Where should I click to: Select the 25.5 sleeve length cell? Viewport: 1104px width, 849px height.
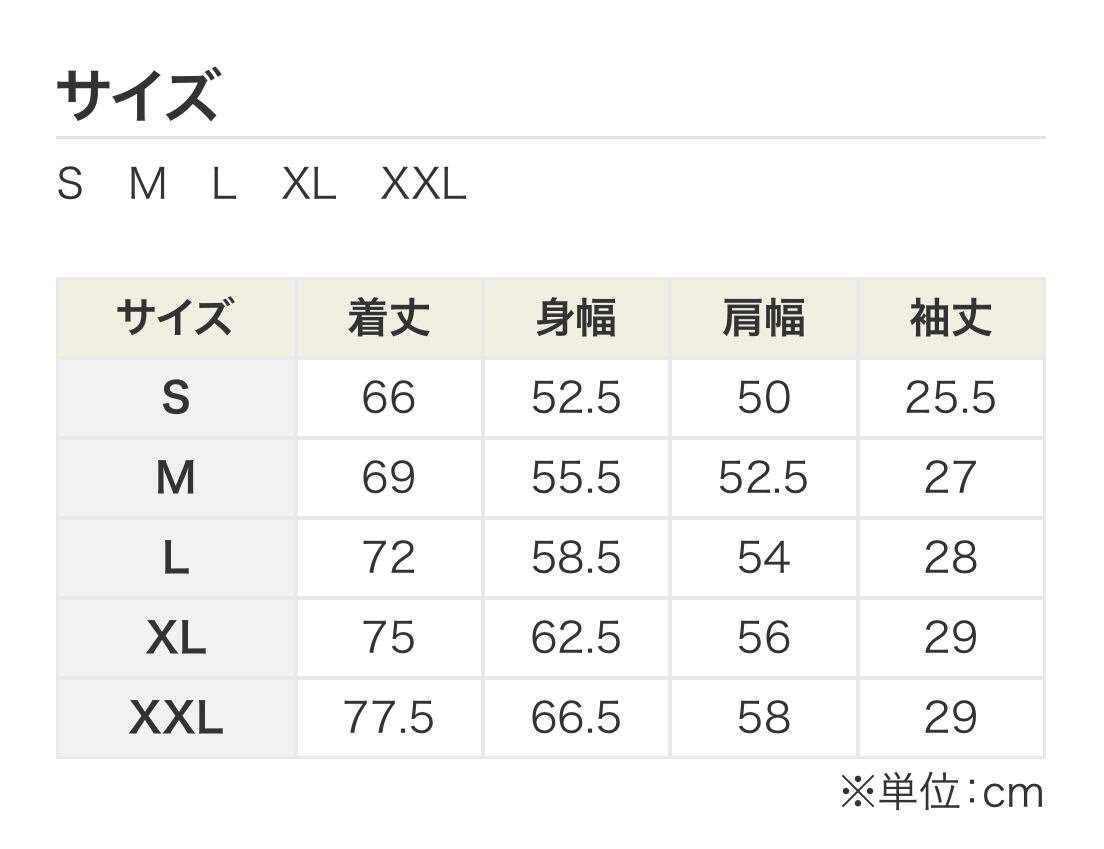950,399
